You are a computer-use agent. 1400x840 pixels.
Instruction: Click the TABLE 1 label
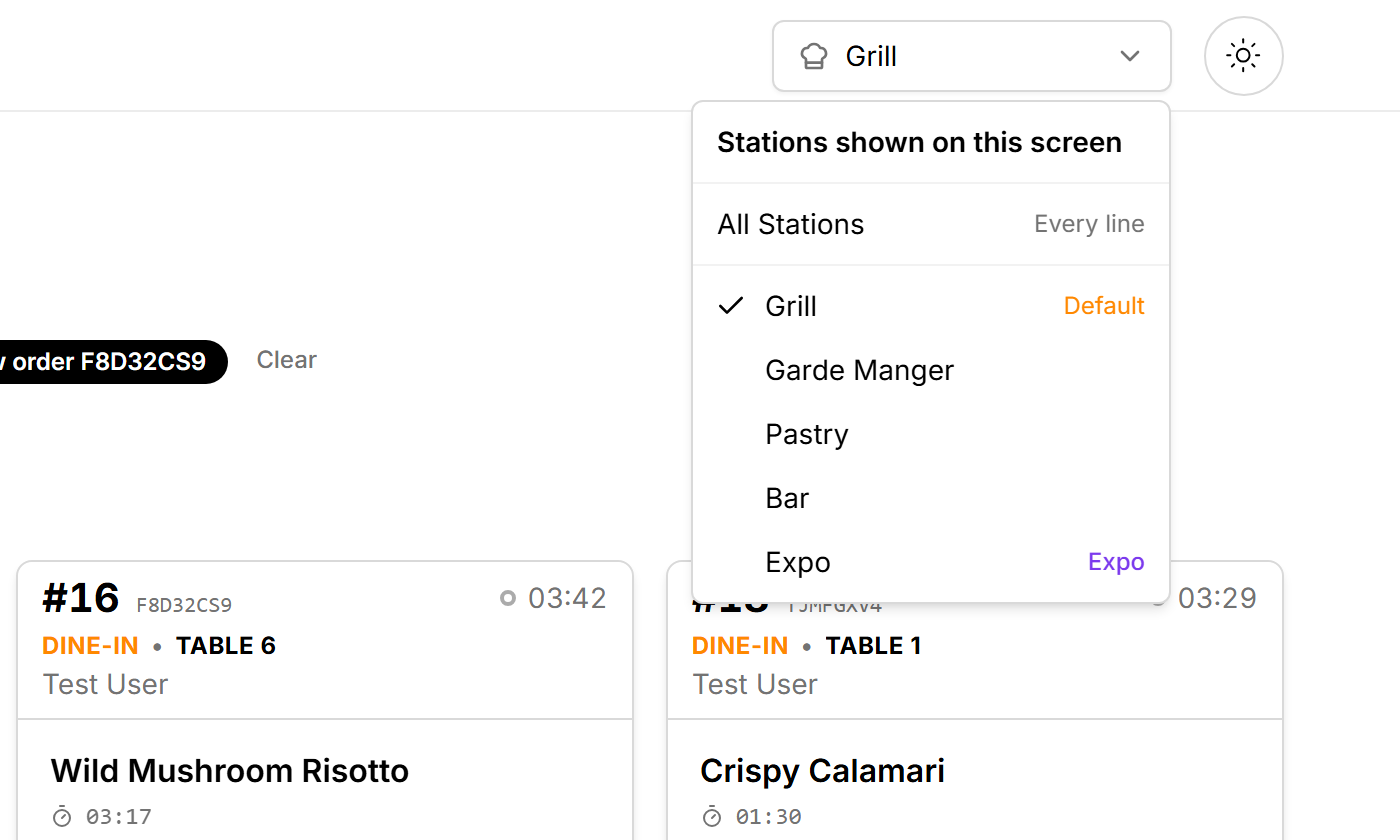point(873,646)
